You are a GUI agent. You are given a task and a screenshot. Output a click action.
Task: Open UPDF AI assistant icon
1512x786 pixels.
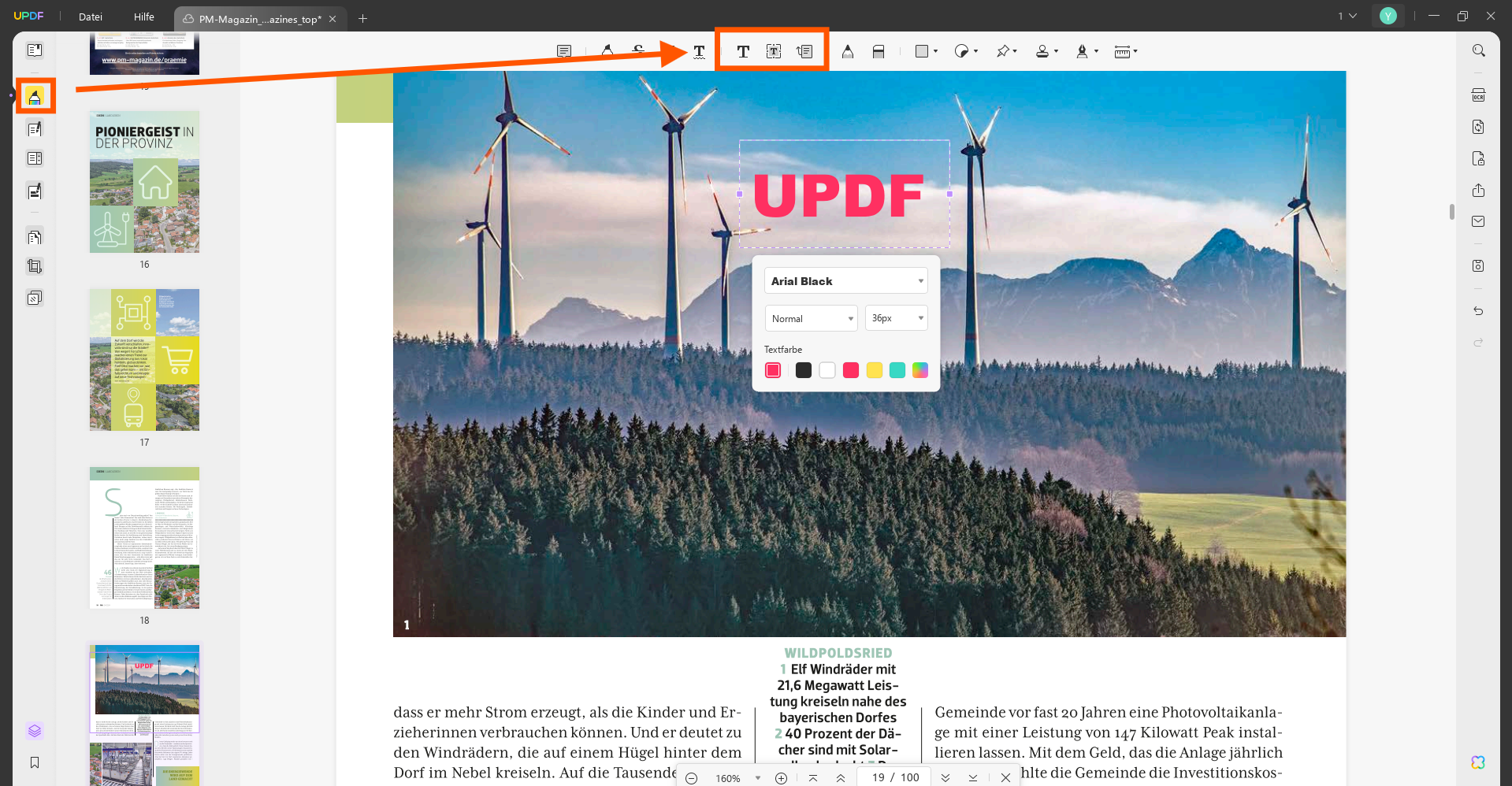click(x=1478, y=762)
